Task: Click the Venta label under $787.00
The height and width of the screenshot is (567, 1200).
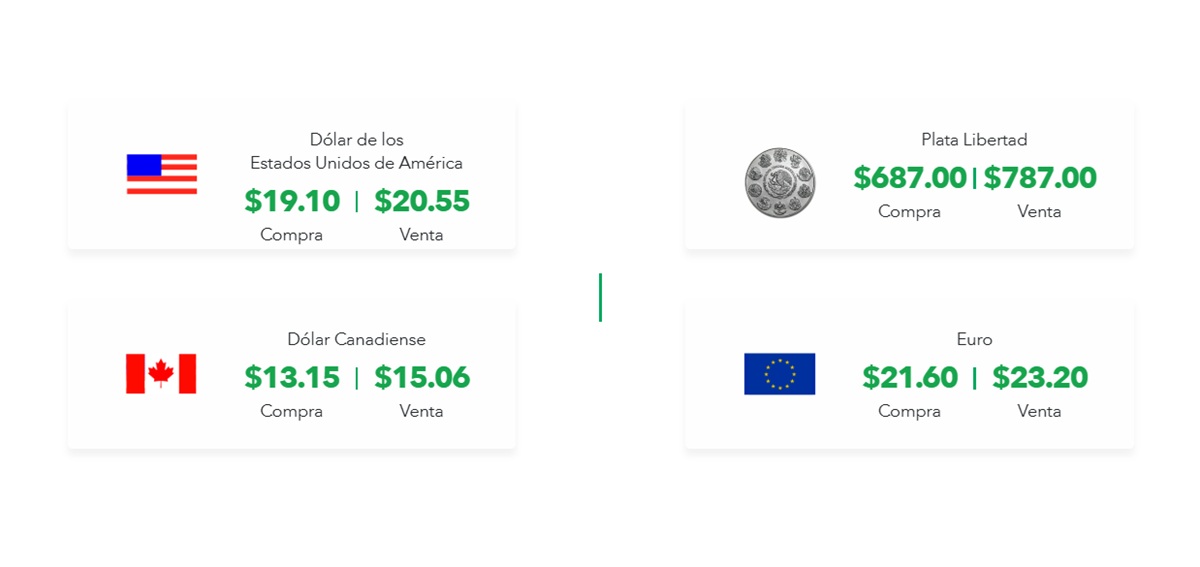Action: tap(1040, 212)
